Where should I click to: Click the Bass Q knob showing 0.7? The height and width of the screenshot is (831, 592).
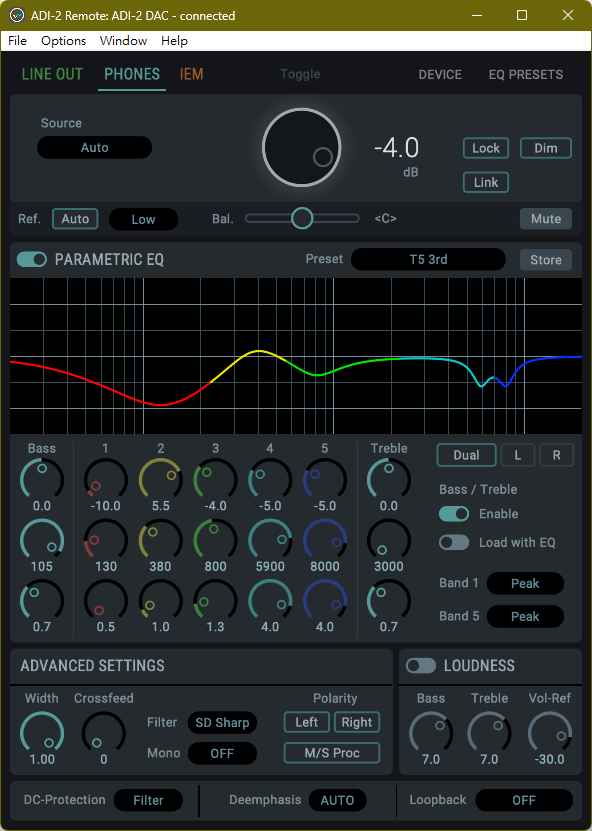click(x=42, y=600)
